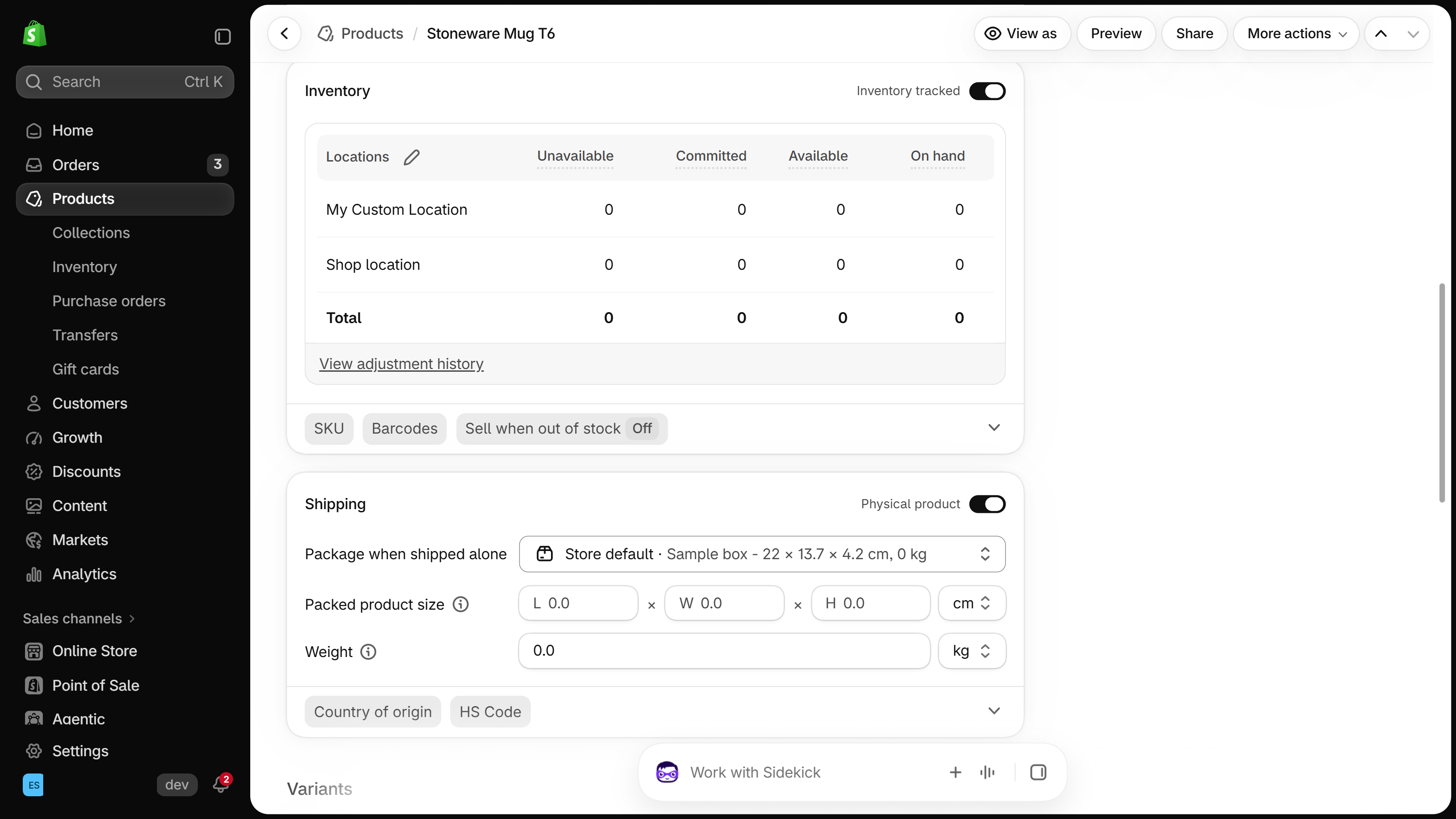Click the HS Code tag

[x=490, y=712]
